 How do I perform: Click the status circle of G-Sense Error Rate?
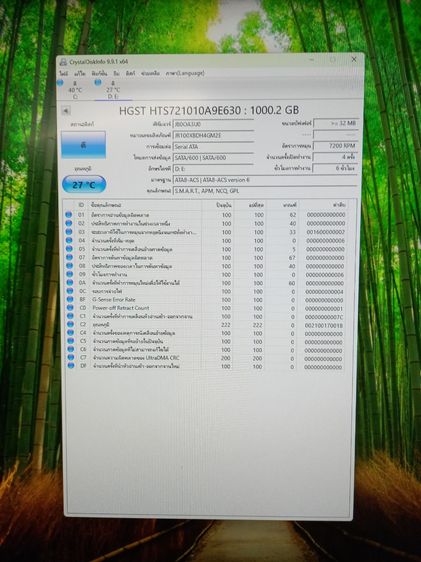70,299
